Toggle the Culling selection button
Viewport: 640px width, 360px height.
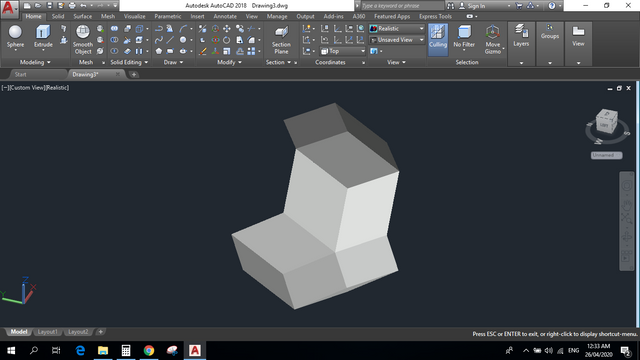(438, 39)
